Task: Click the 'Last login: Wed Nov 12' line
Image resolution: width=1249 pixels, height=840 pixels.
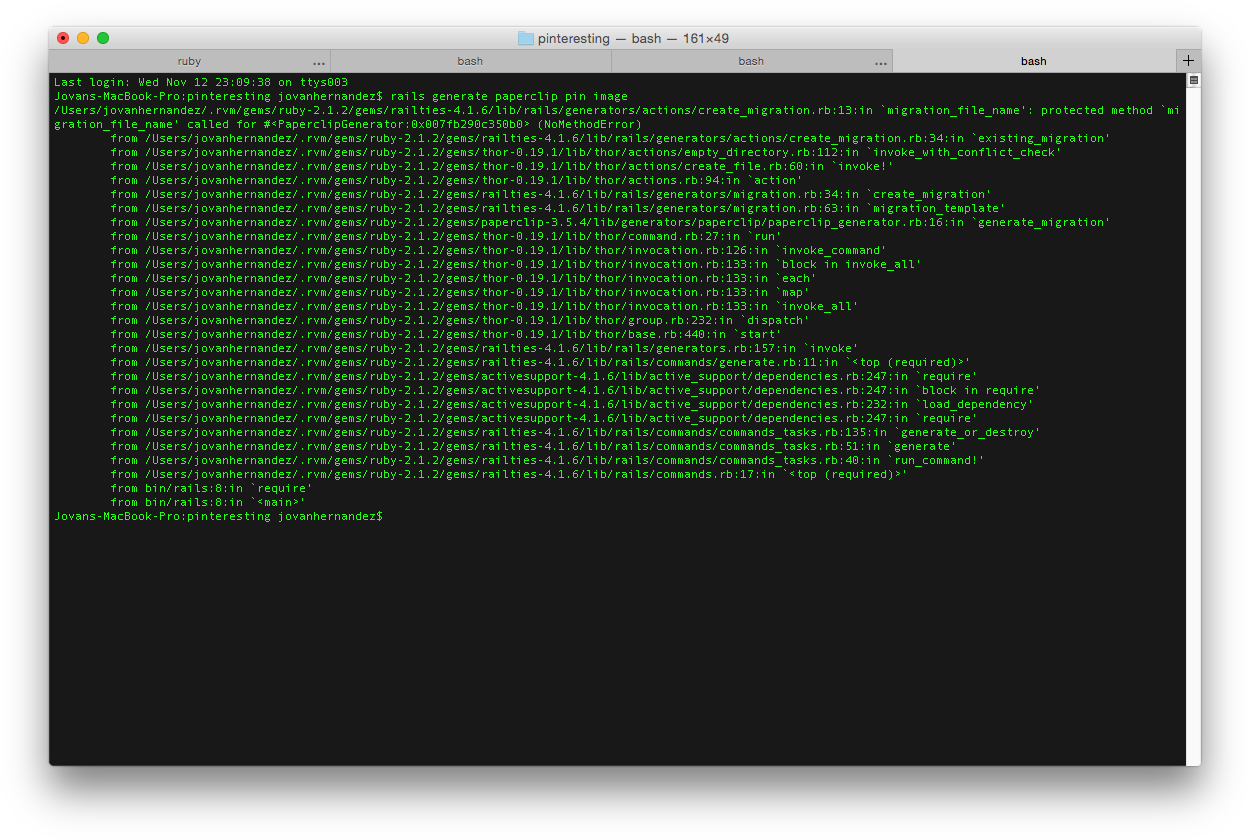Action: (x=201, y=82)
